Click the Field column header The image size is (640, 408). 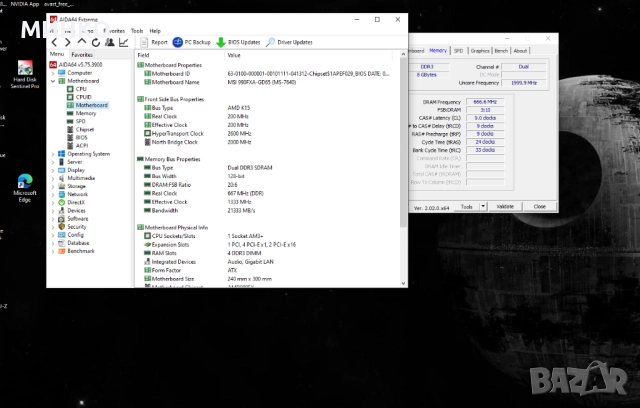tap(179, 55)
